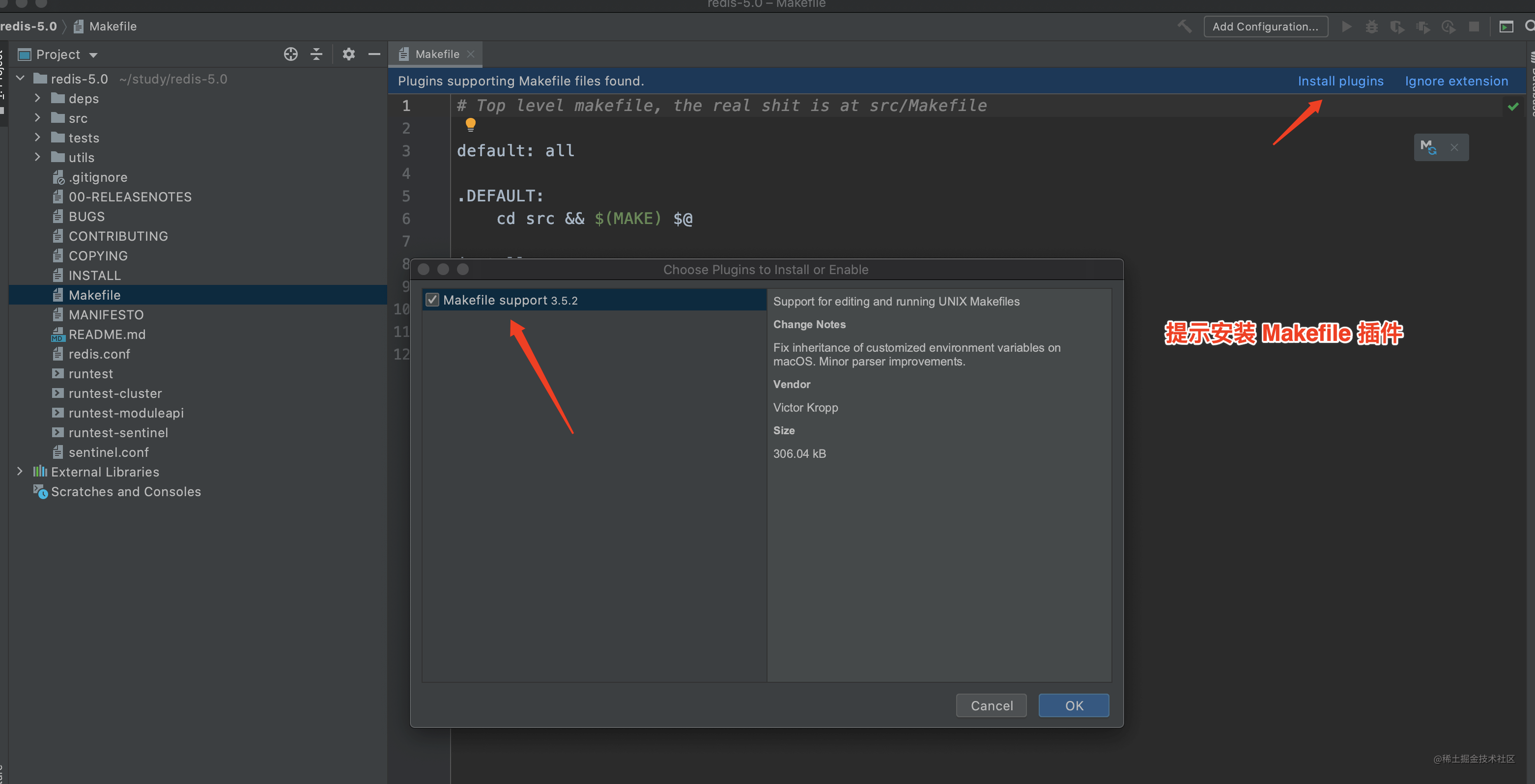This screenshot has width=1535, height=784.
Task: Click the README.md markdown file icon
Action: pos(58,335)
